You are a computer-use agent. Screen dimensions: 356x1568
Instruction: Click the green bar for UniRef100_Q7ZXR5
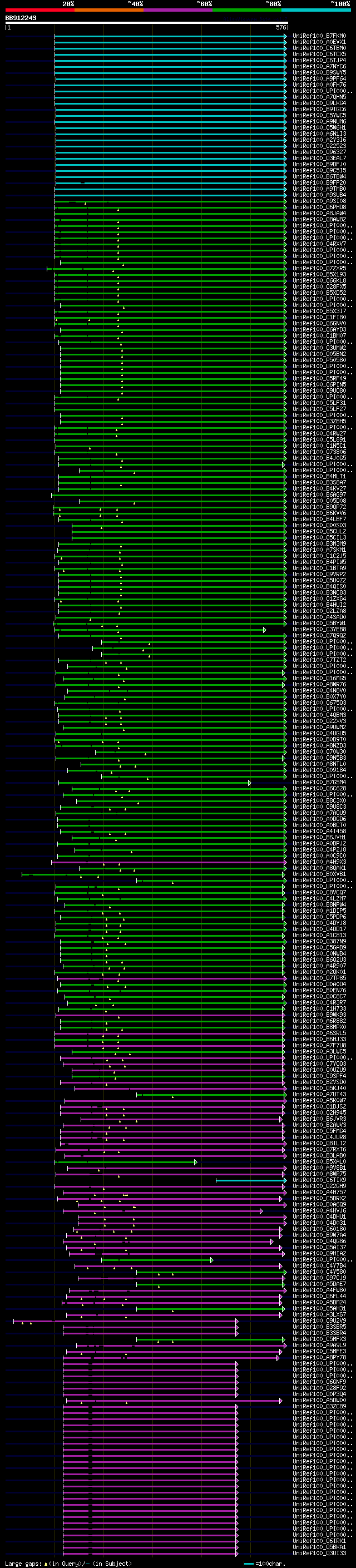(166, 269)
